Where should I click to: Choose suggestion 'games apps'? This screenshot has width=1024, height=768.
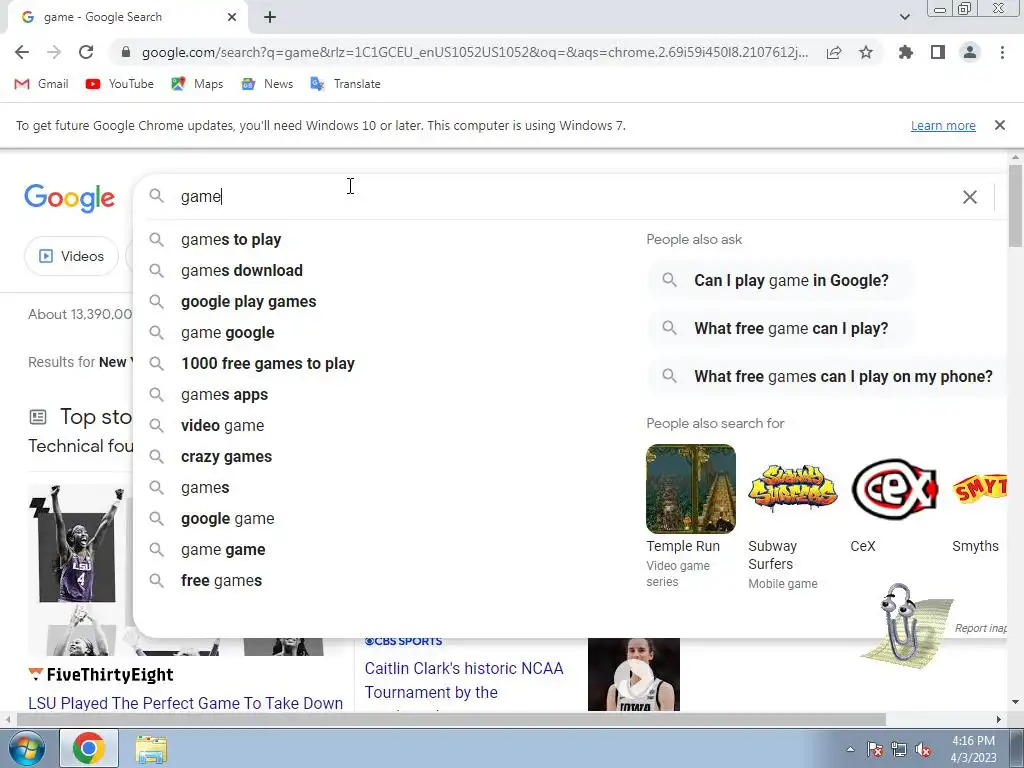point(224,394)
